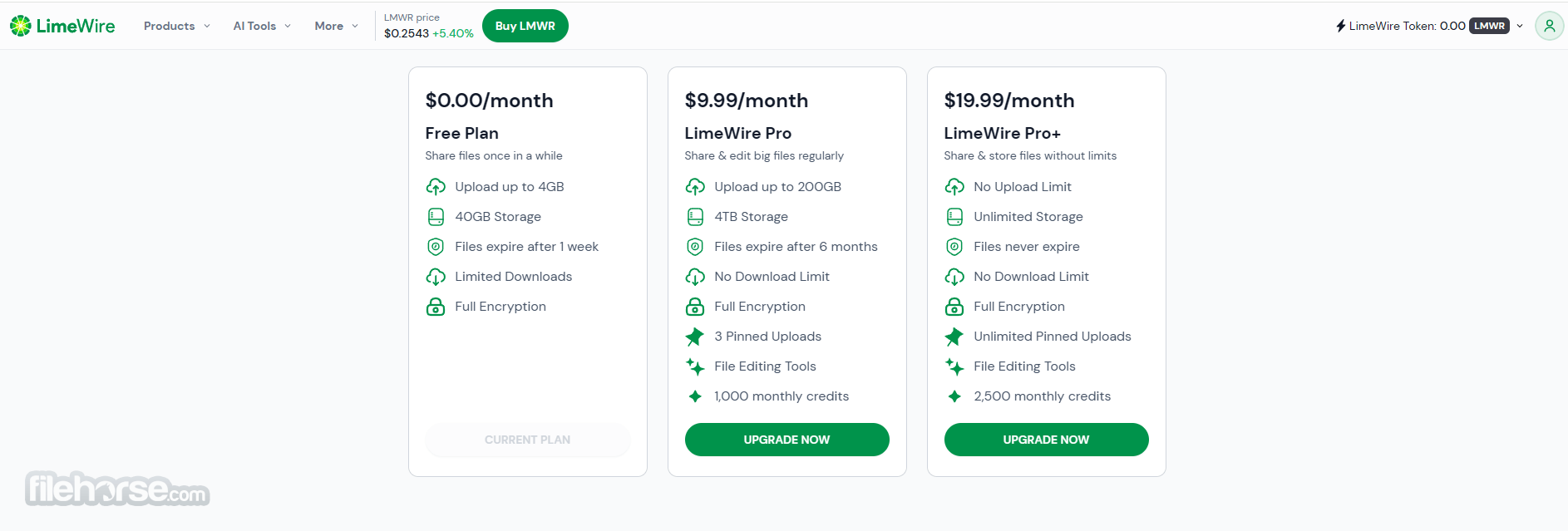Click the Free Plan Limited Downloads icon
This screenshot has height=531, width=1568.
pyautogui.click(x=436, y=277)
